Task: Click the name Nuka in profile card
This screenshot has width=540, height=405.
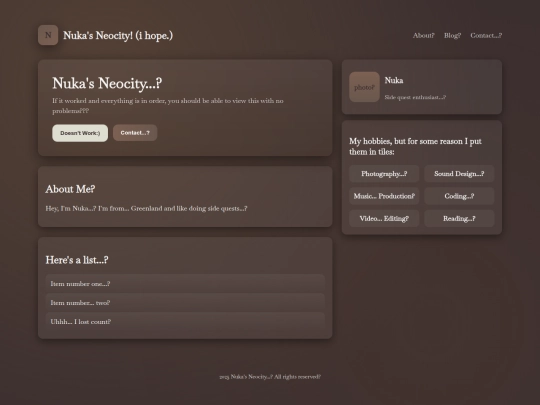Action: point(394,81)
